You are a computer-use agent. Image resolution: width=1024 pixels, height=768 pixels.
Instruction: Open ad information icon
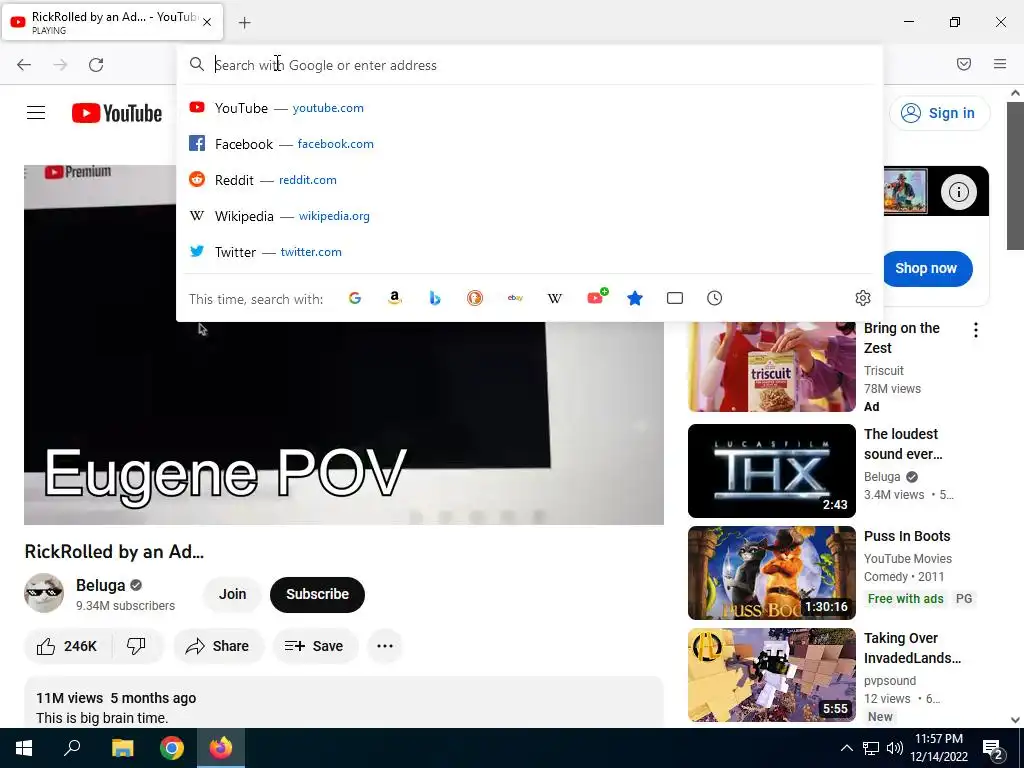959,192
